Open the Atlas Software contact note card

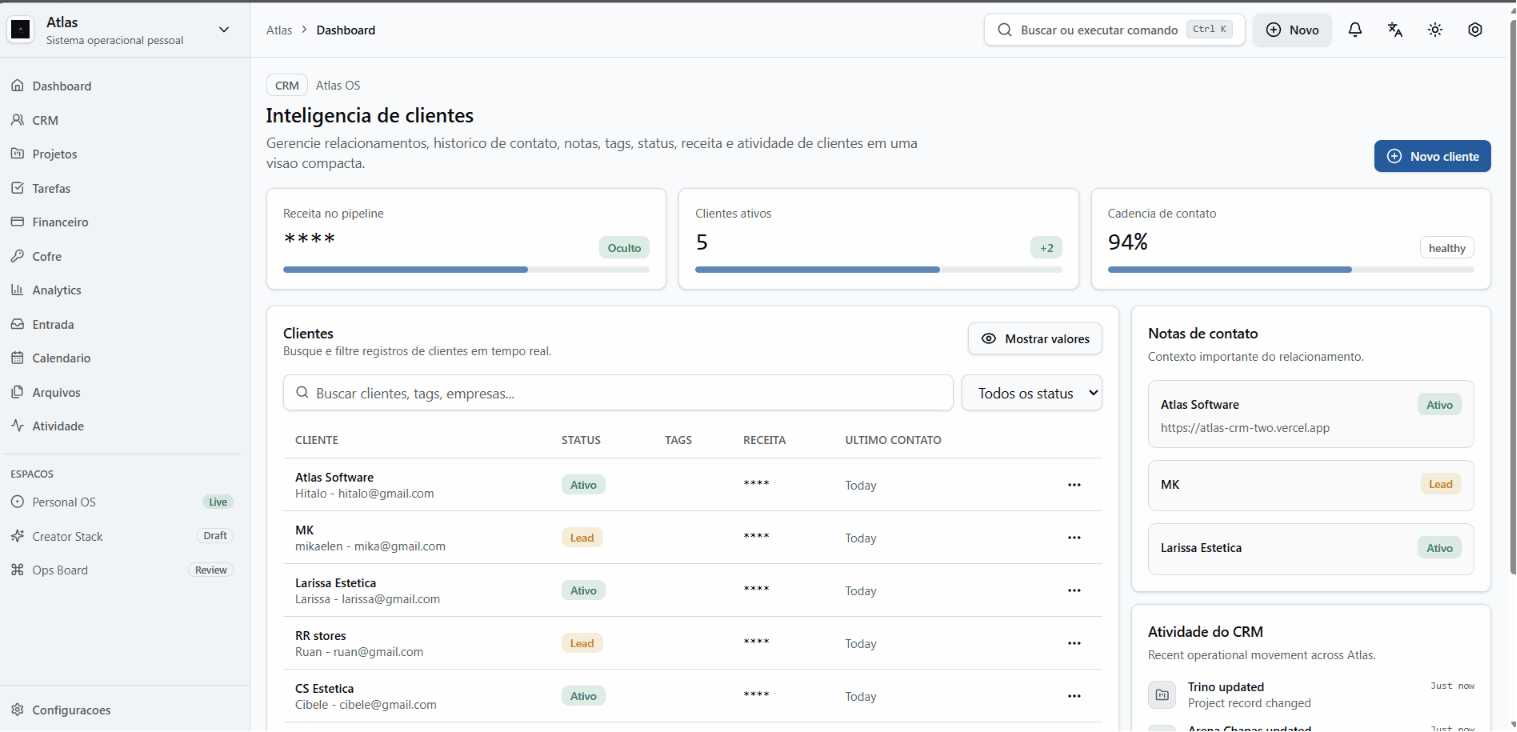1311,414
